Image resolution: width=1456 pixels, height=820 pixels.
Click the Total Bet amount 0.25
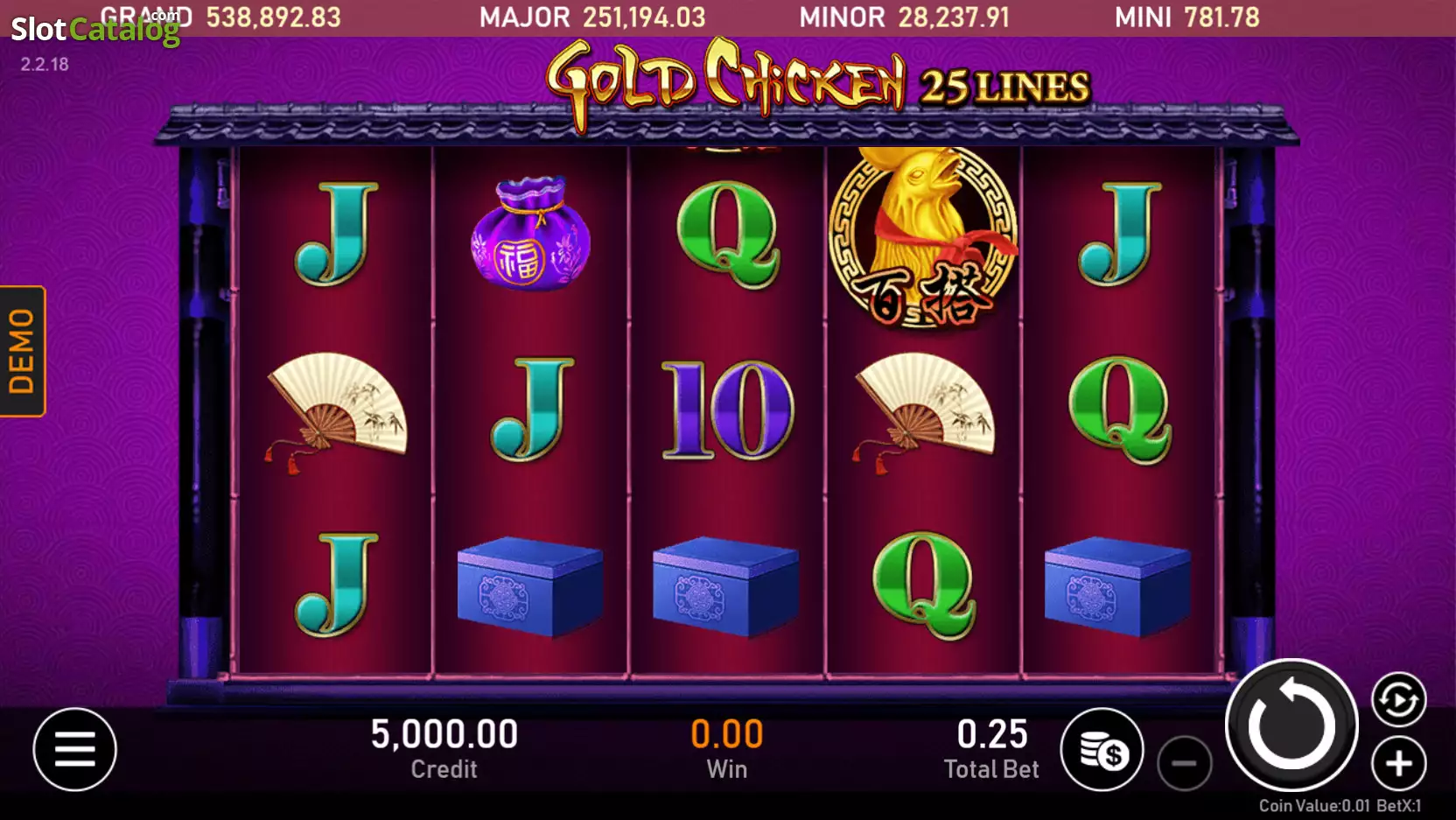tap(992, 734)
